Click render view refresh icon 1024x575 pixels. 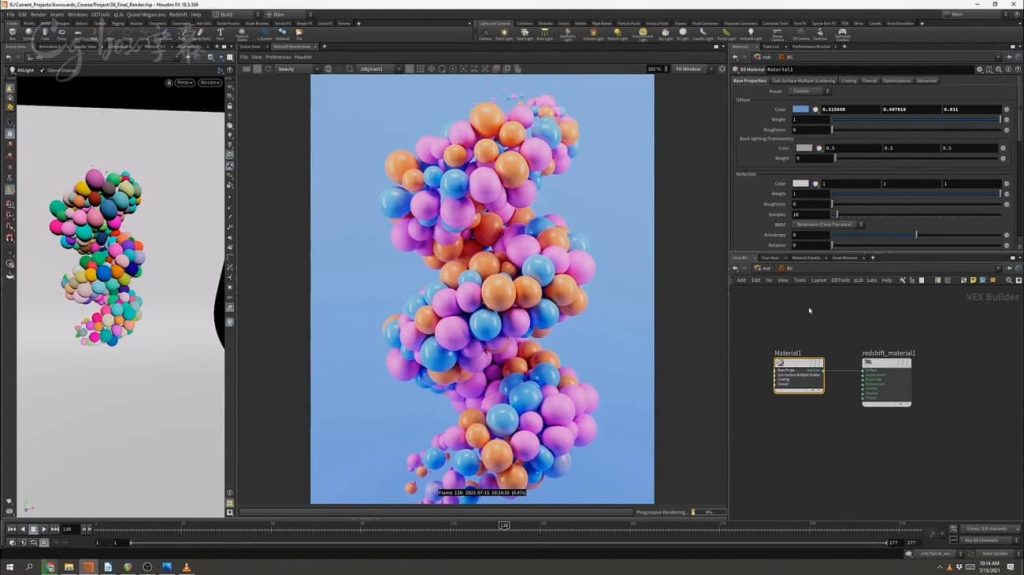[x=268, y=69]
